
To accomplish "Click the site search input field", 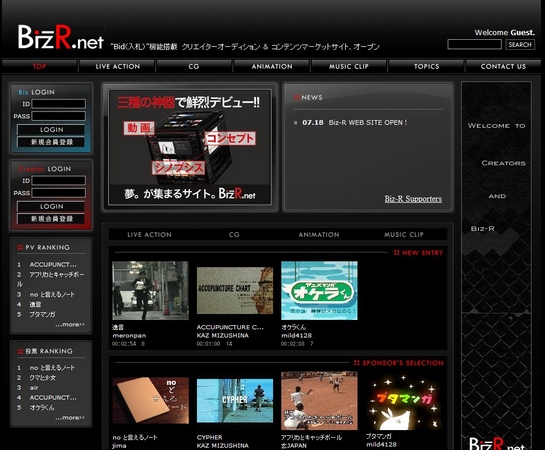I will coord(474,44).
